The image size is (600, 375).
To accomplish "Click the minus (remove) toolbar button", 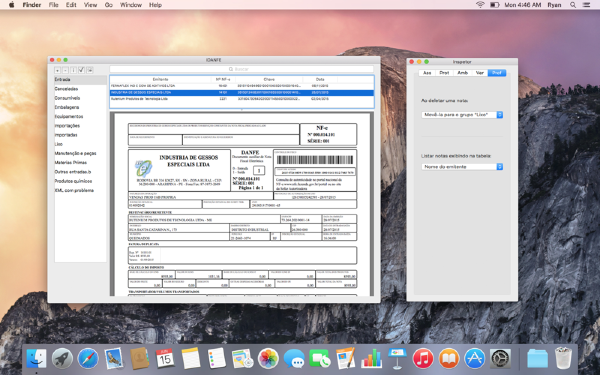I will point(65,70).
